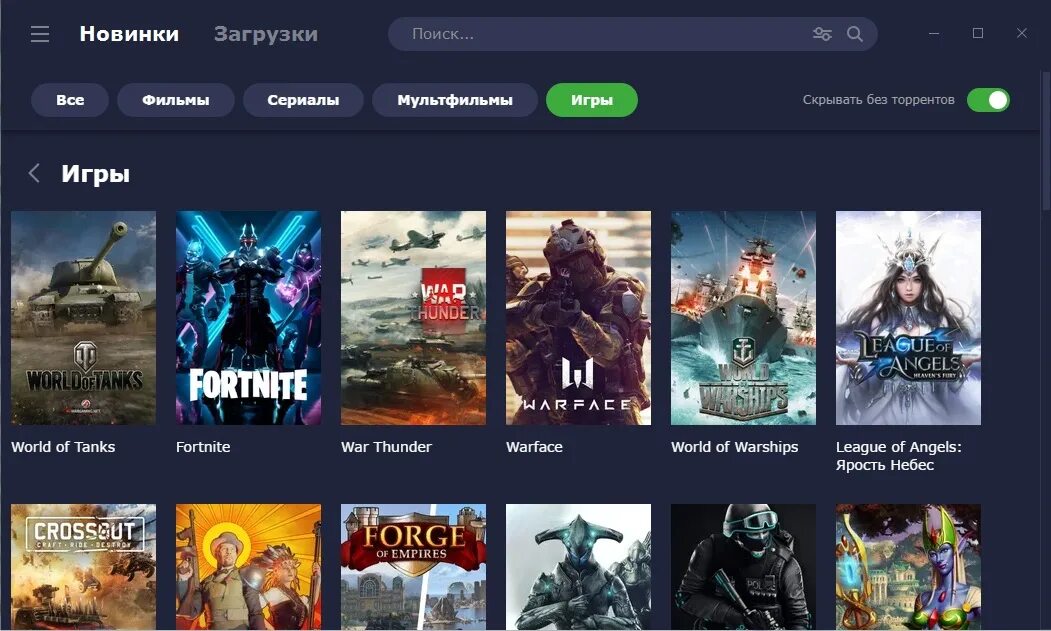
Task: Select the Фильмы category filter
Action: click(176, 100)
